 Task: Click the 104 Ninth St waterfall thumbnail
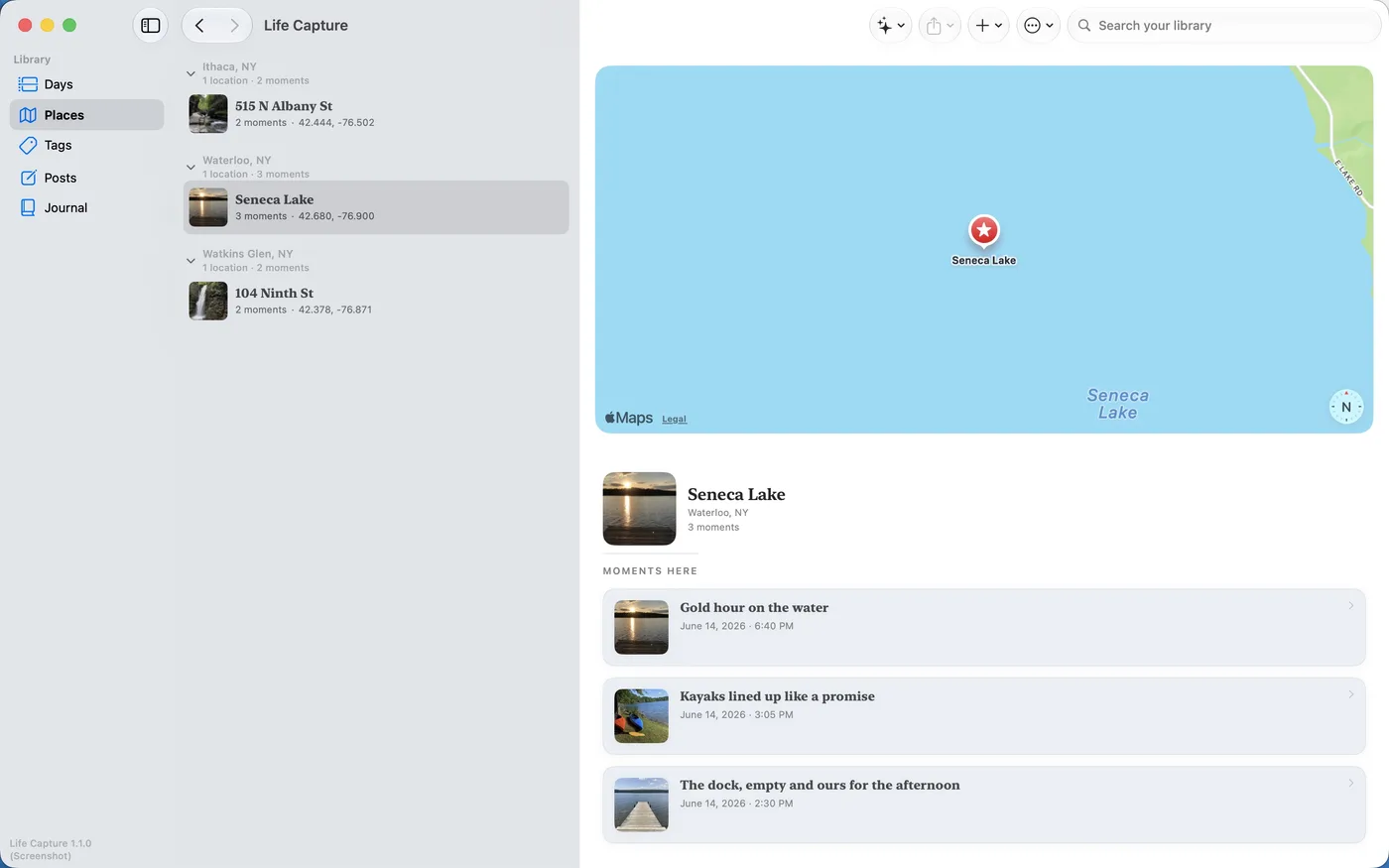208,301
